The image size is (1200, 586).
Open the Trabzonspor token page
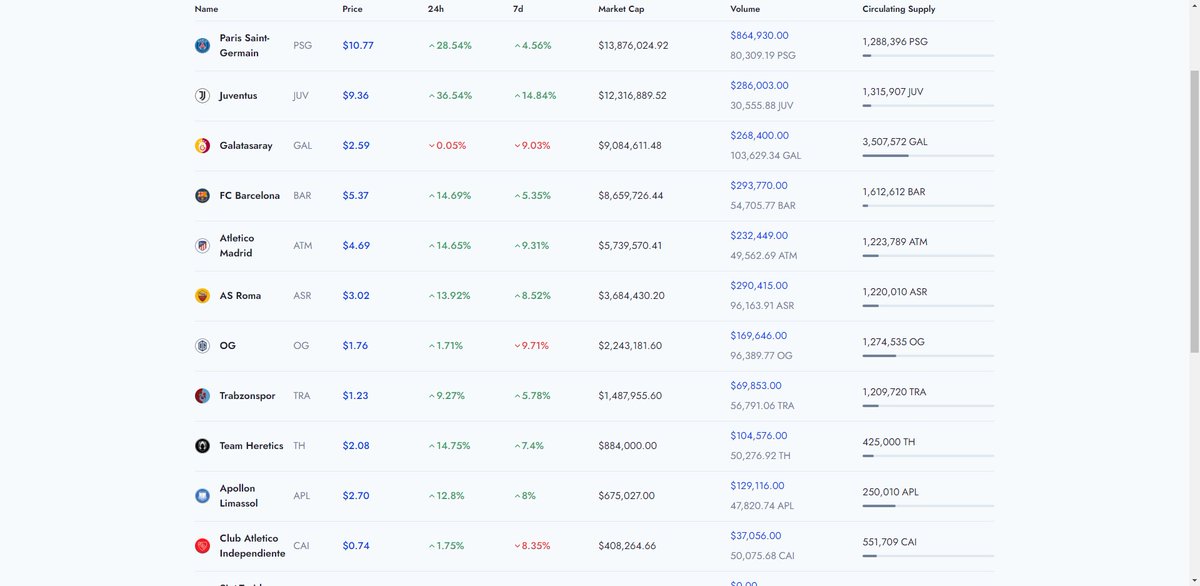(247, 396)
